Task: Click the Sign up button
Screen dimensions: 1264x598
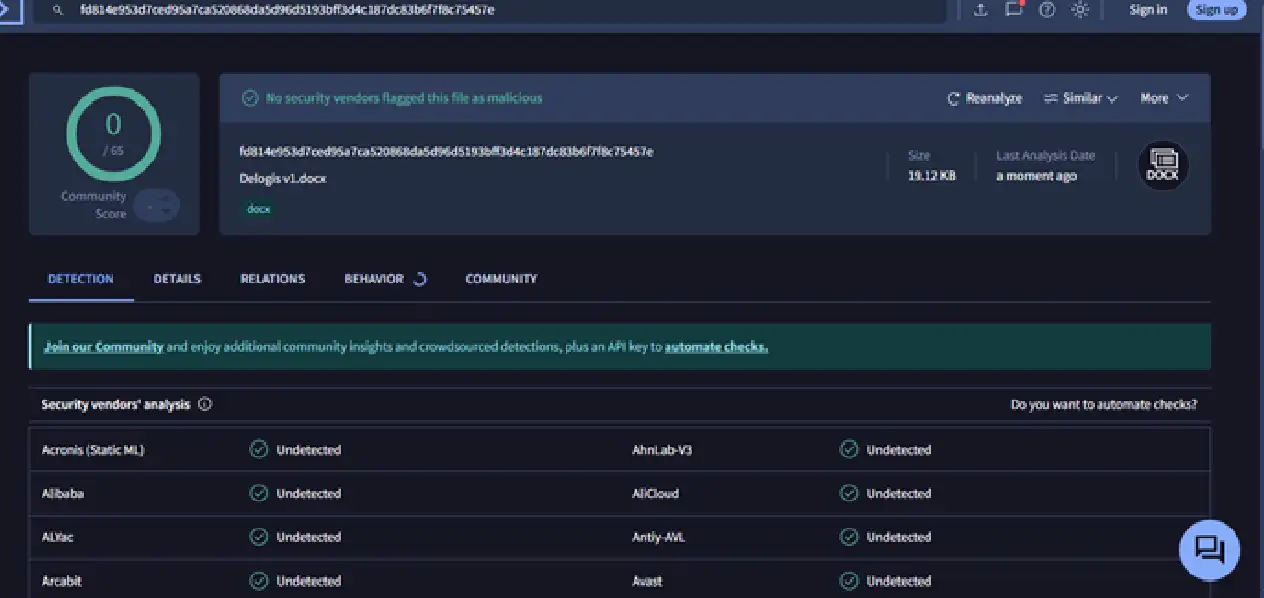Action: [x=1216, y=10]
